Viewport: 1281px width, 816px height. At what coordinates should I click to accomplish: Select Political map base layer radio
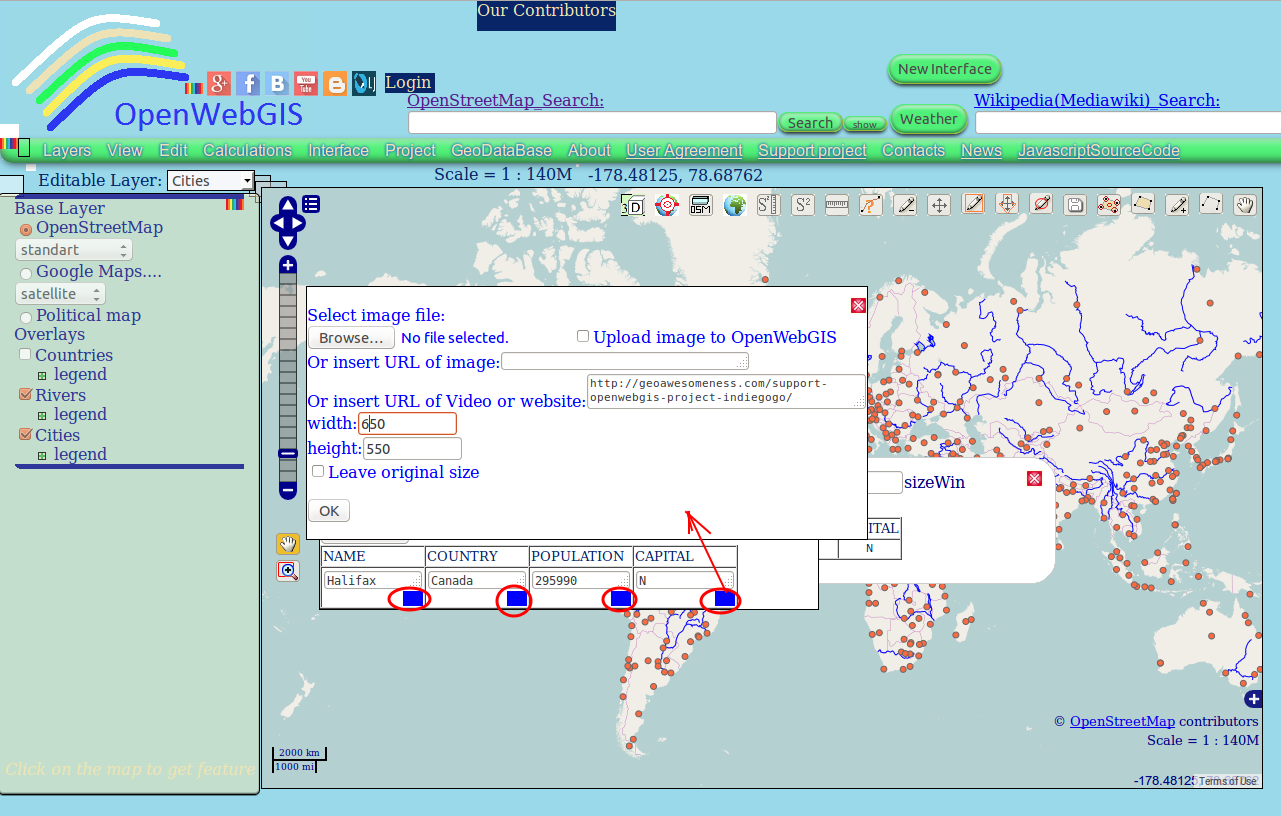[26, 317]
